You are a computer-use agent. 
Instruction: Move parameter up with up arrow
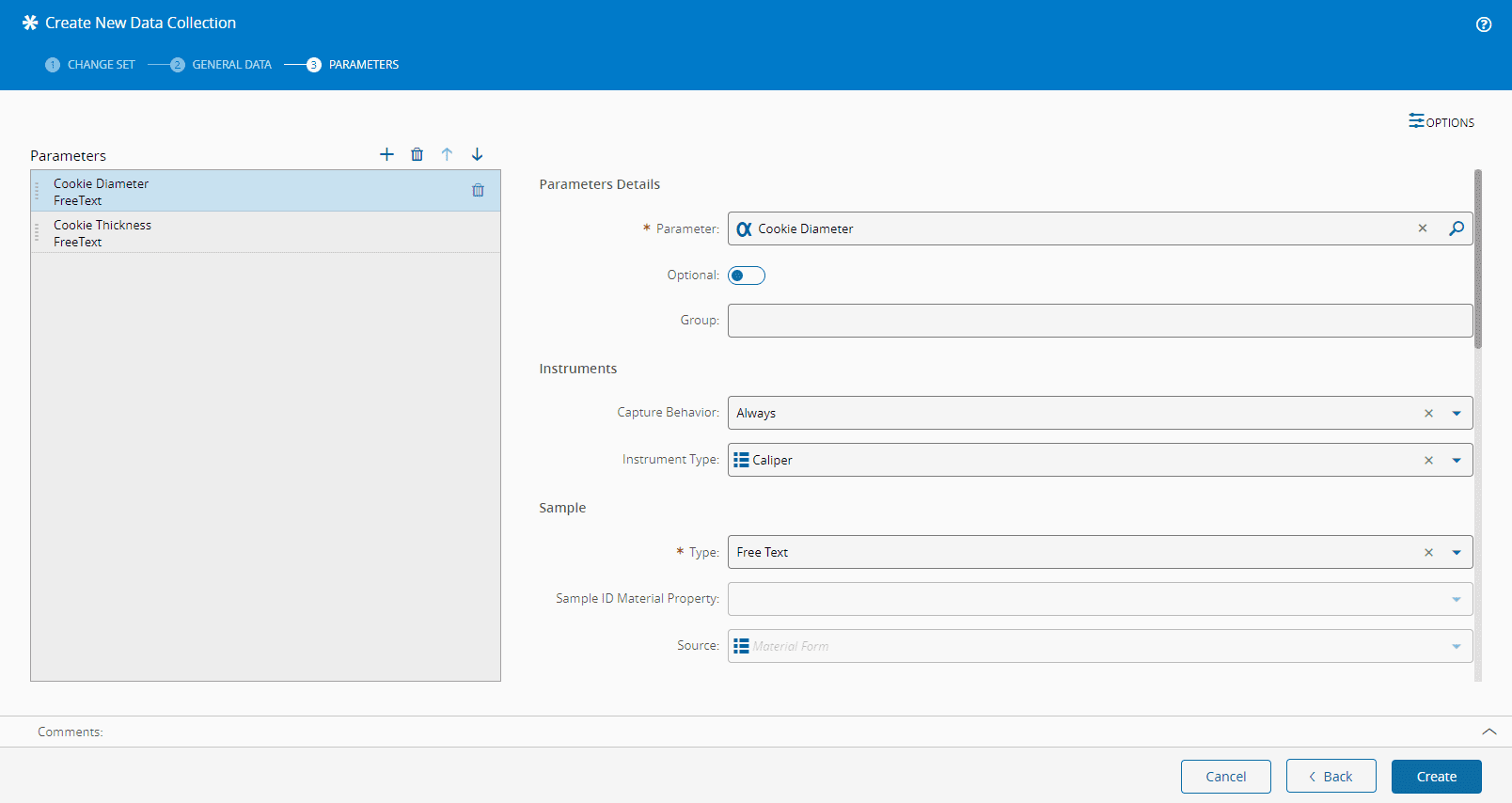[x=447, y=154]
